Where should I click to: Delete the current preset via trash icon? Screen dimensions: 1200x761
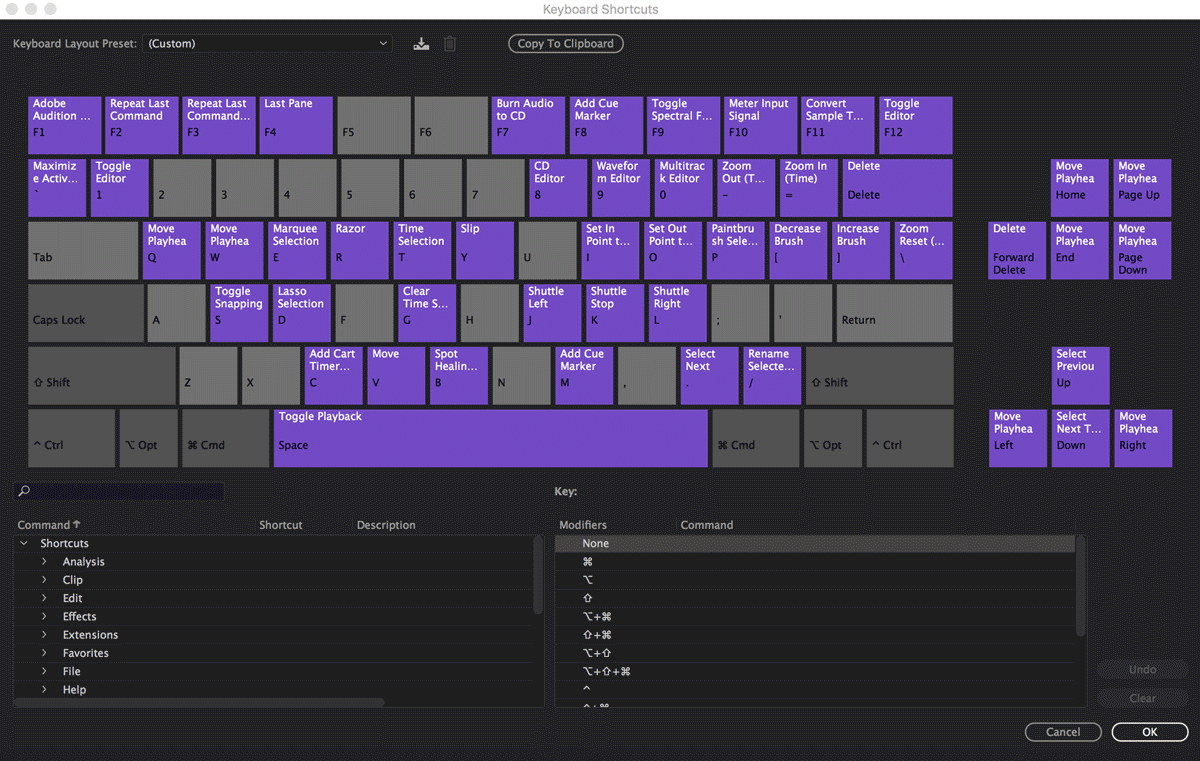[x=450, y=43]
